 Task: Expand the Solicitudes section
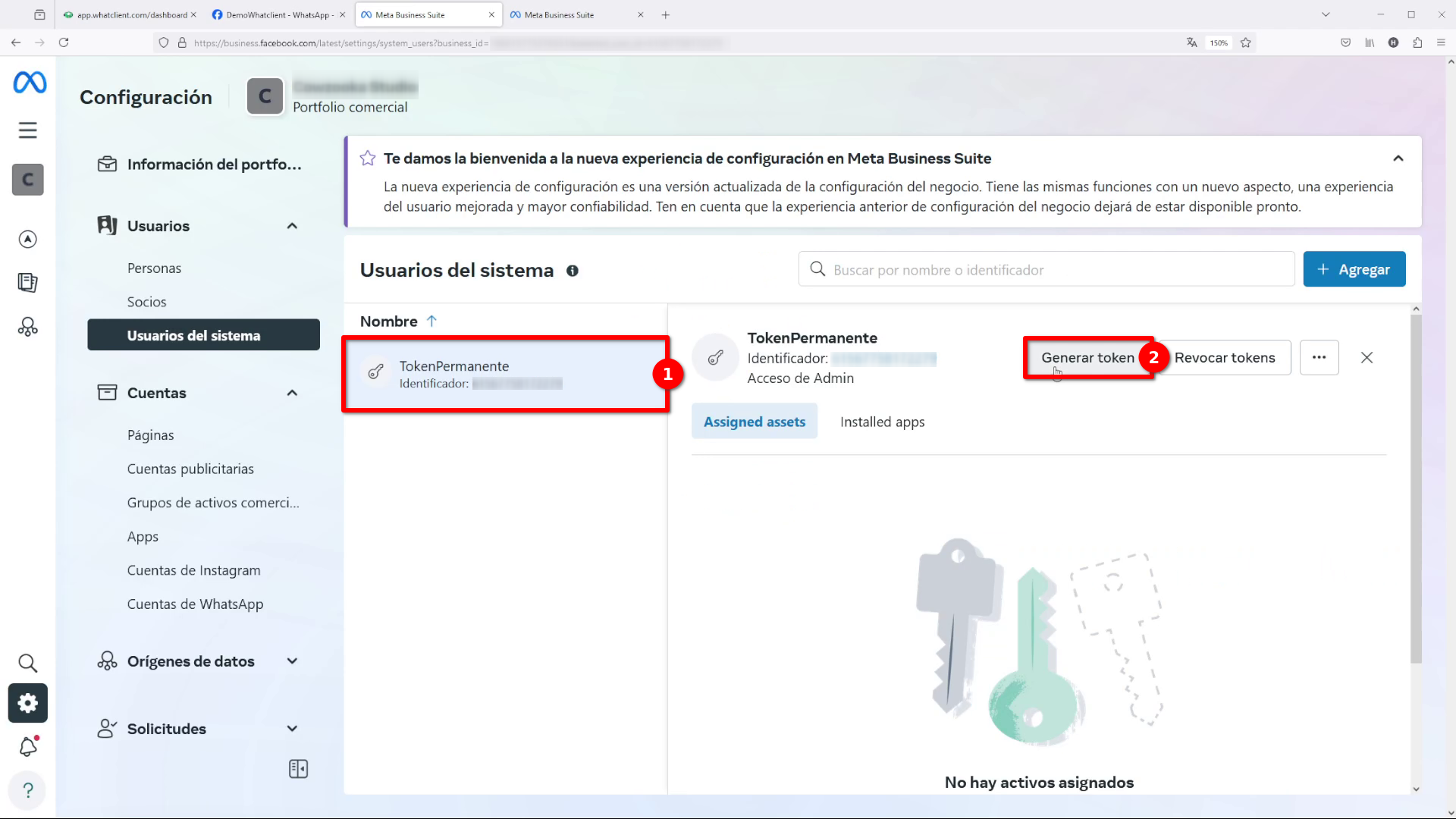292,729
